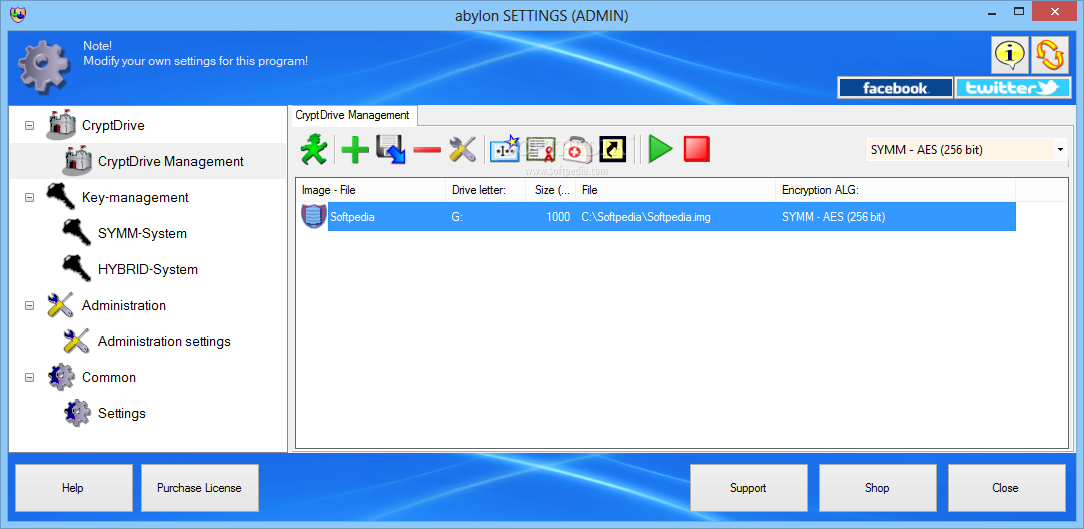The width and height of the screenshot is (1084, 529).
Task: Click the green play mount drive button
Action: (660, 149)
